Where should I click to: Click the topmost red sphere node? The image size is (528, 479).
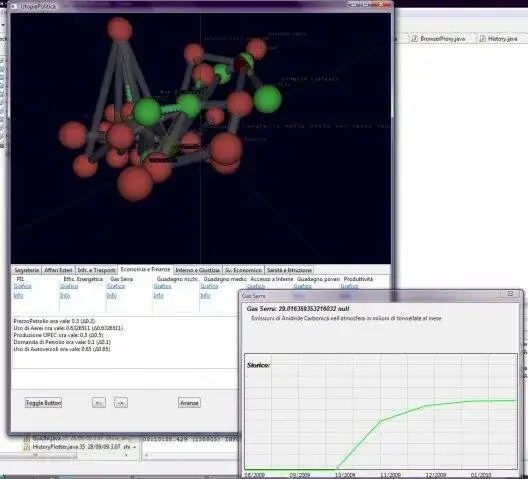coord(119,29)
